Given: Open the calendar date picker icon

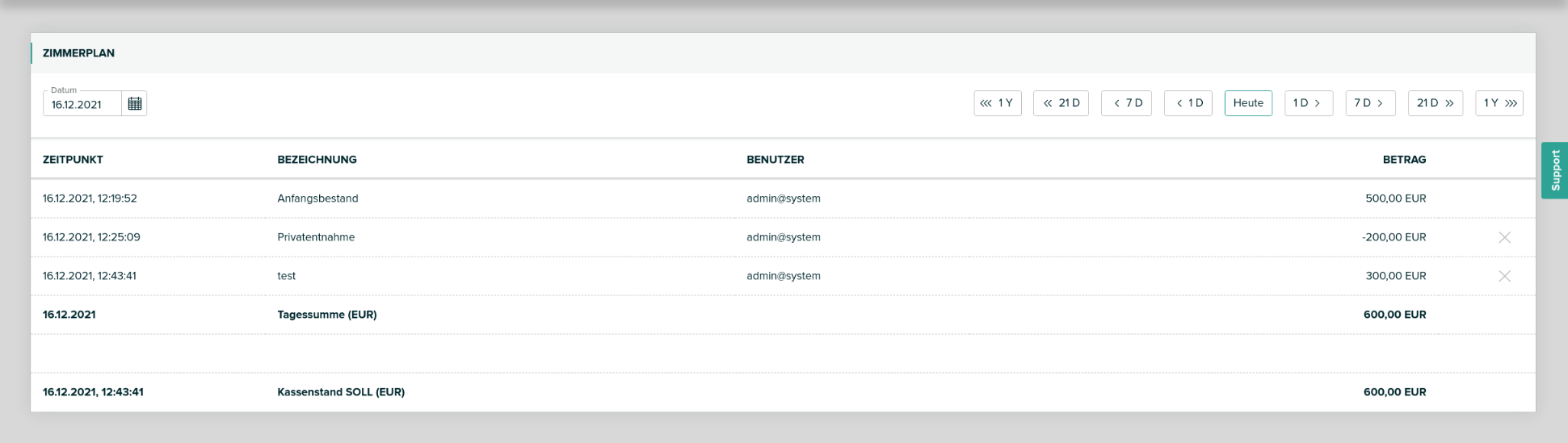Looking at the screenshot, I should (x=135, y=104).
